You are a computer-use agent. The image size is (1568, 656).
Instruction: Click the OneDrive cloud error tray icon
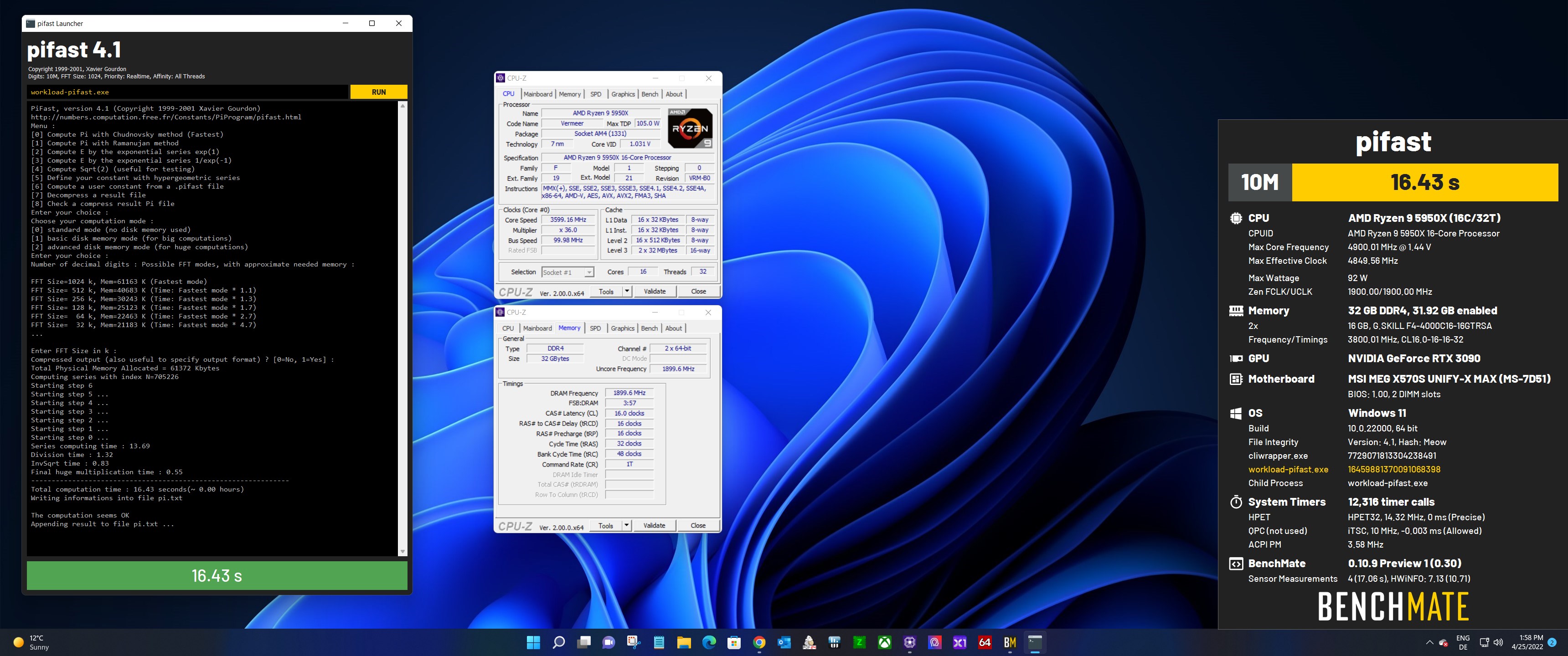pos(1443,643)
